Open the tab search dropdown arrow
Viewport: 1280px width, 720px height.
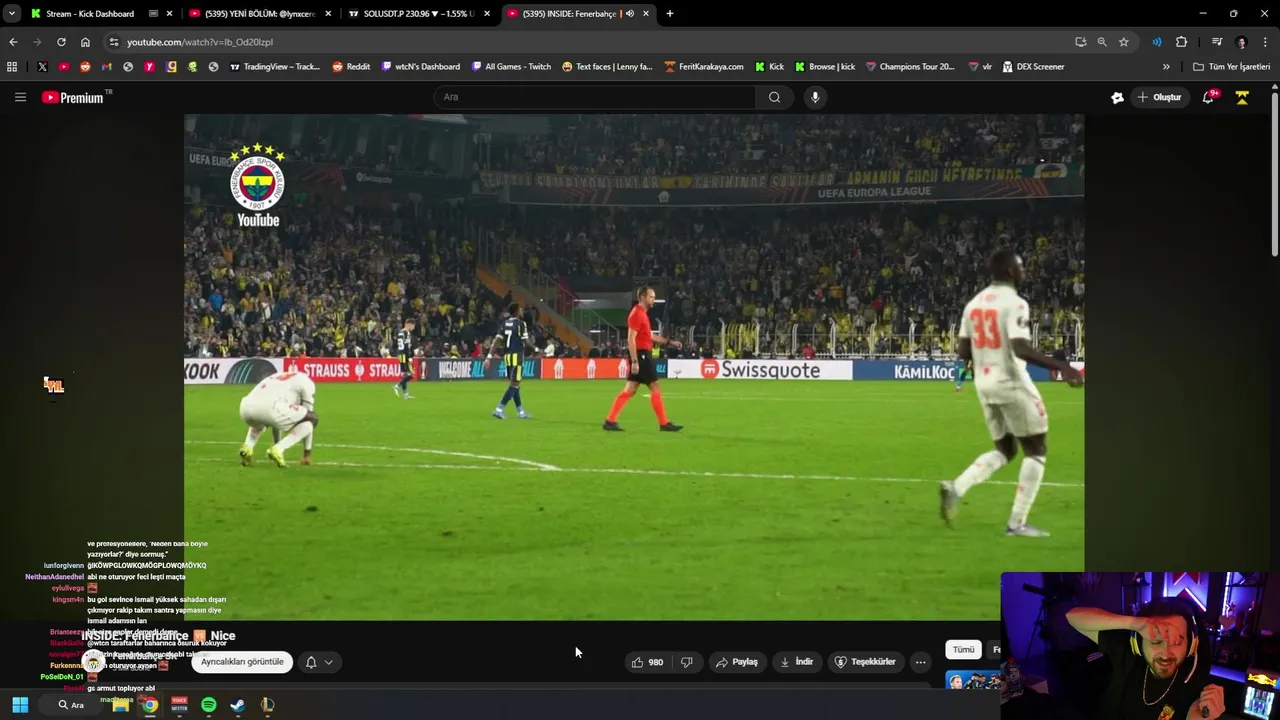(x=12, y=13)
